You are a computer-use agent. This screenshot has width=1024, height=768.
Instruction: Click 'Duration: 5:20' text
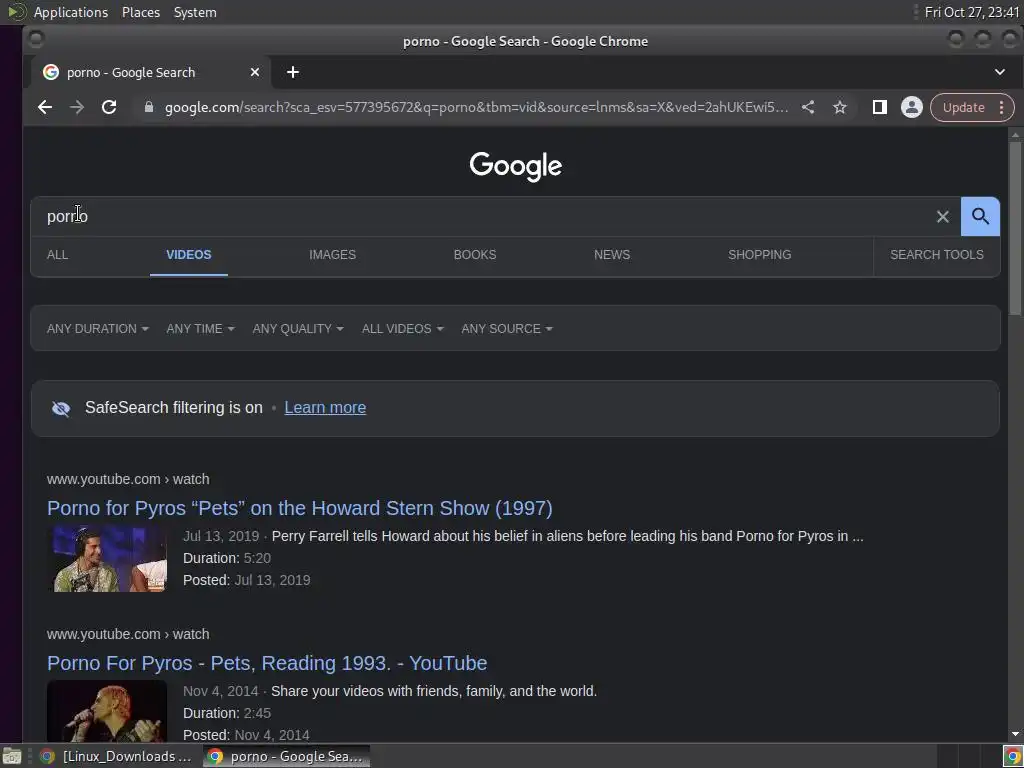(227, 558)
